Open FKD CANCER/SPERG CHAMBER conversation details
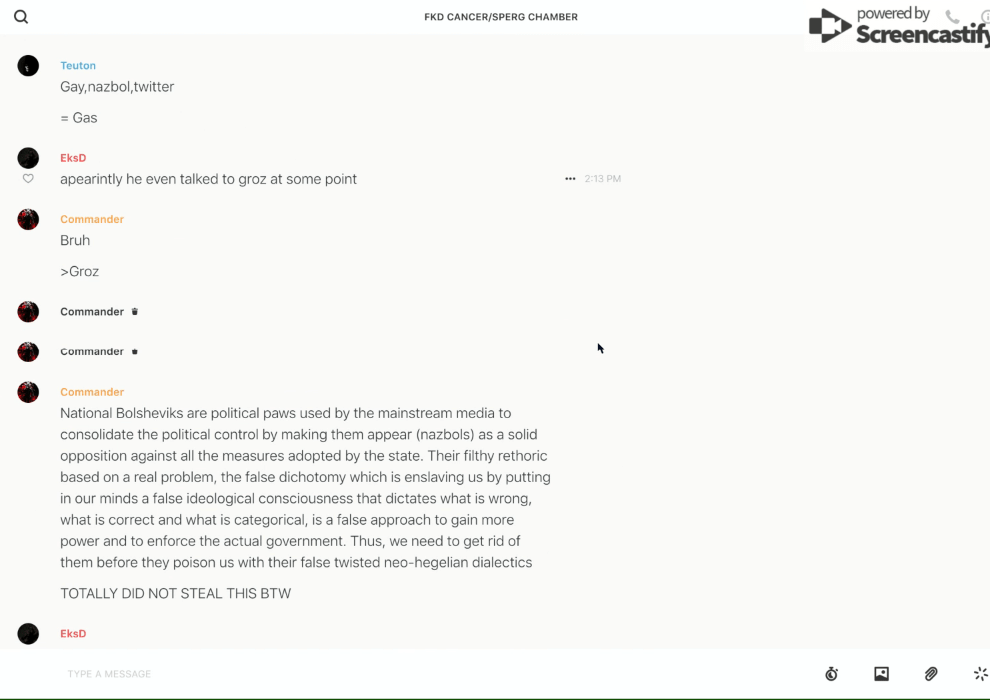Screen dimensions: 990x700 pyautogui.click(x=500, y=17)
